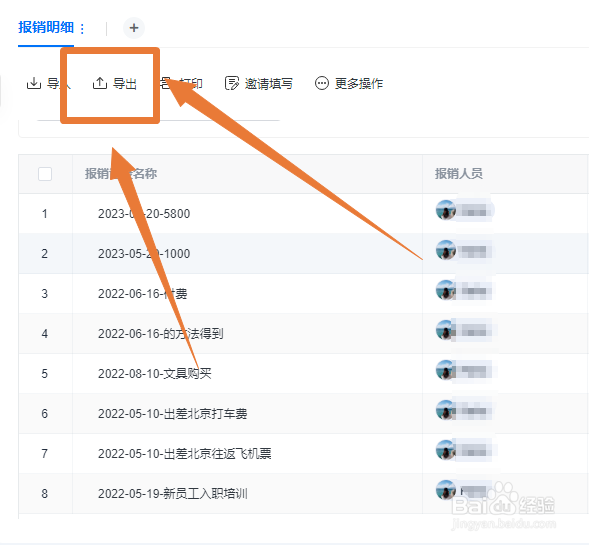Screen dimensions: 589x545
Task: Open the 报销明细 tab options menu
Action: [82, 29]
